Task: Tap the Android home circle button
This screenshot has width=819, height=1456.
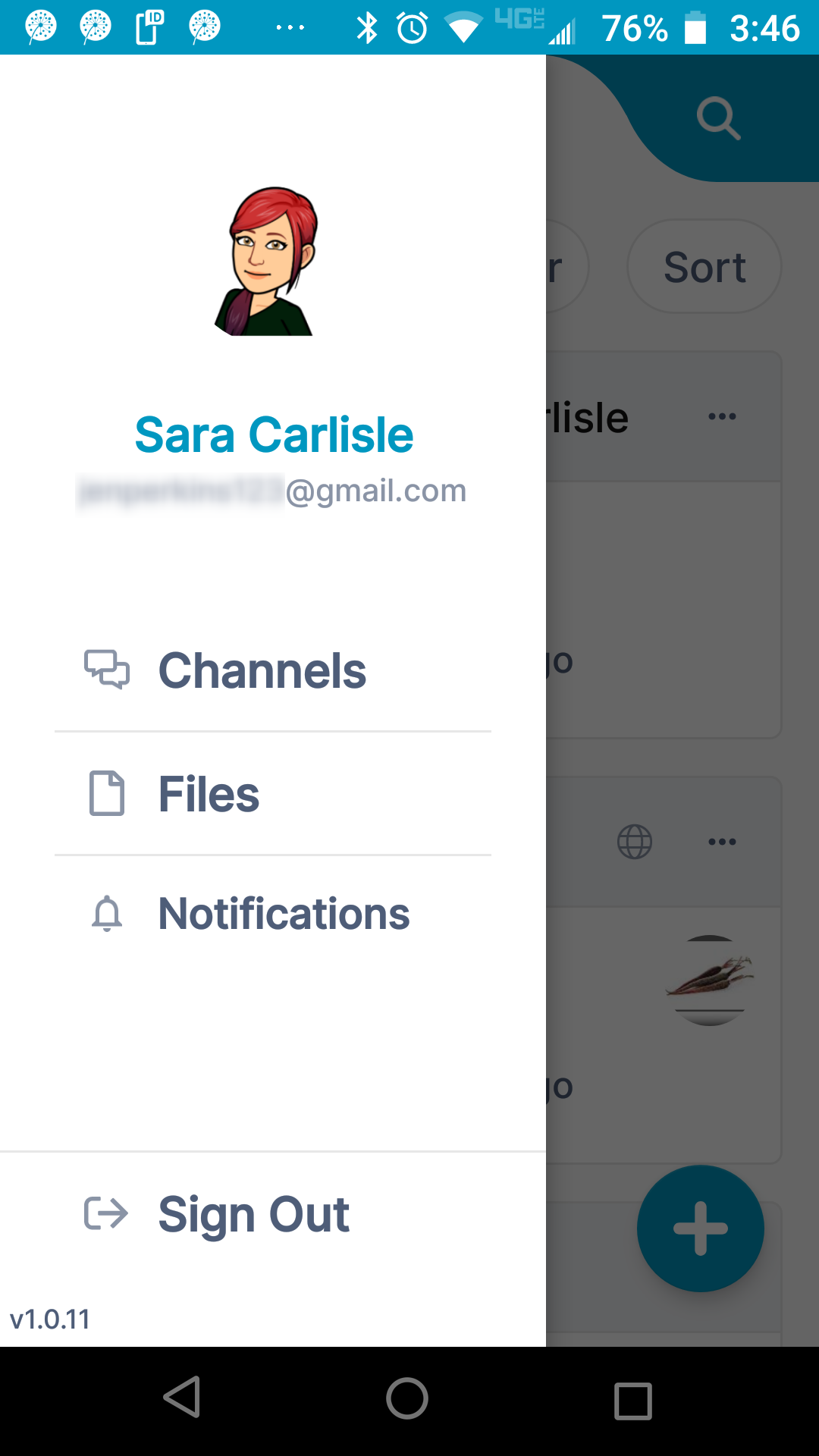Action: [407, 1398]
